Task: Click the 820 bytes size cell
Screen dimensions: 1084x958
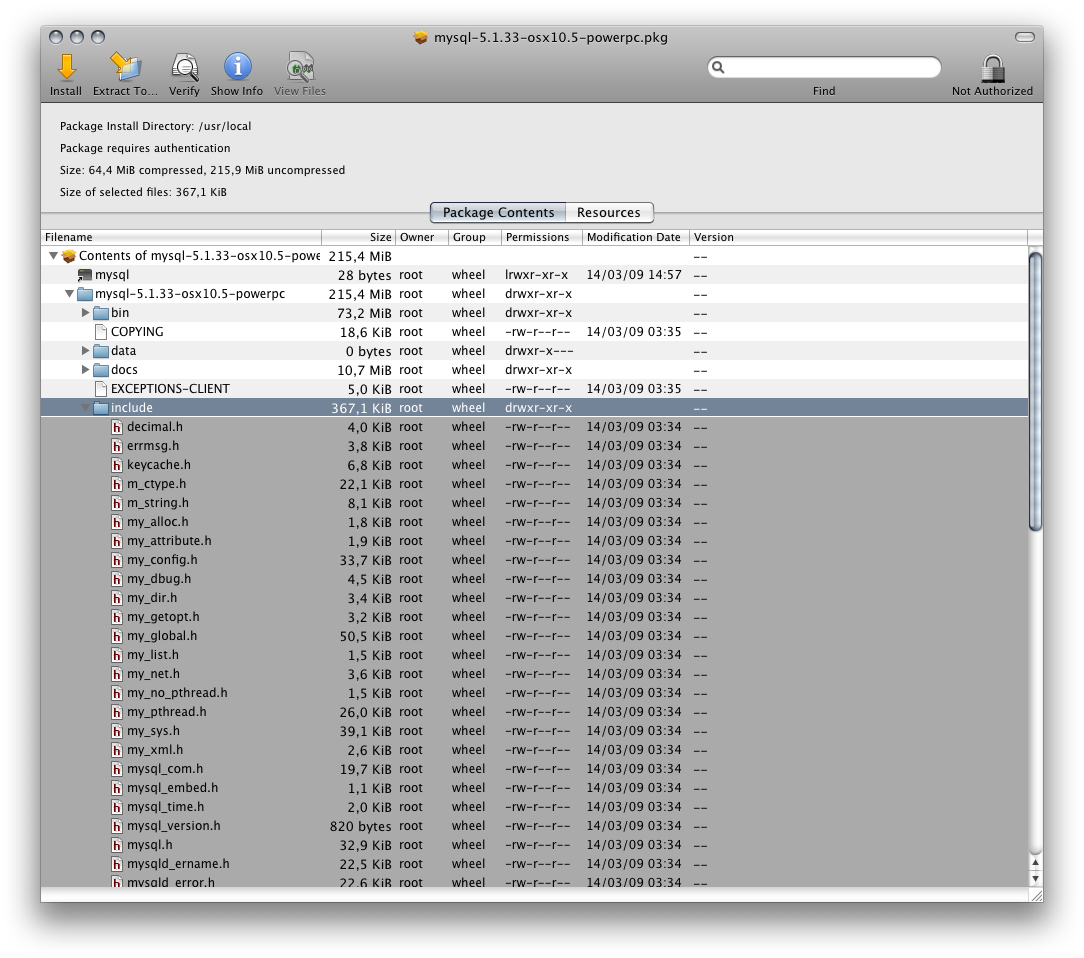Action: [x=361, y=826]
